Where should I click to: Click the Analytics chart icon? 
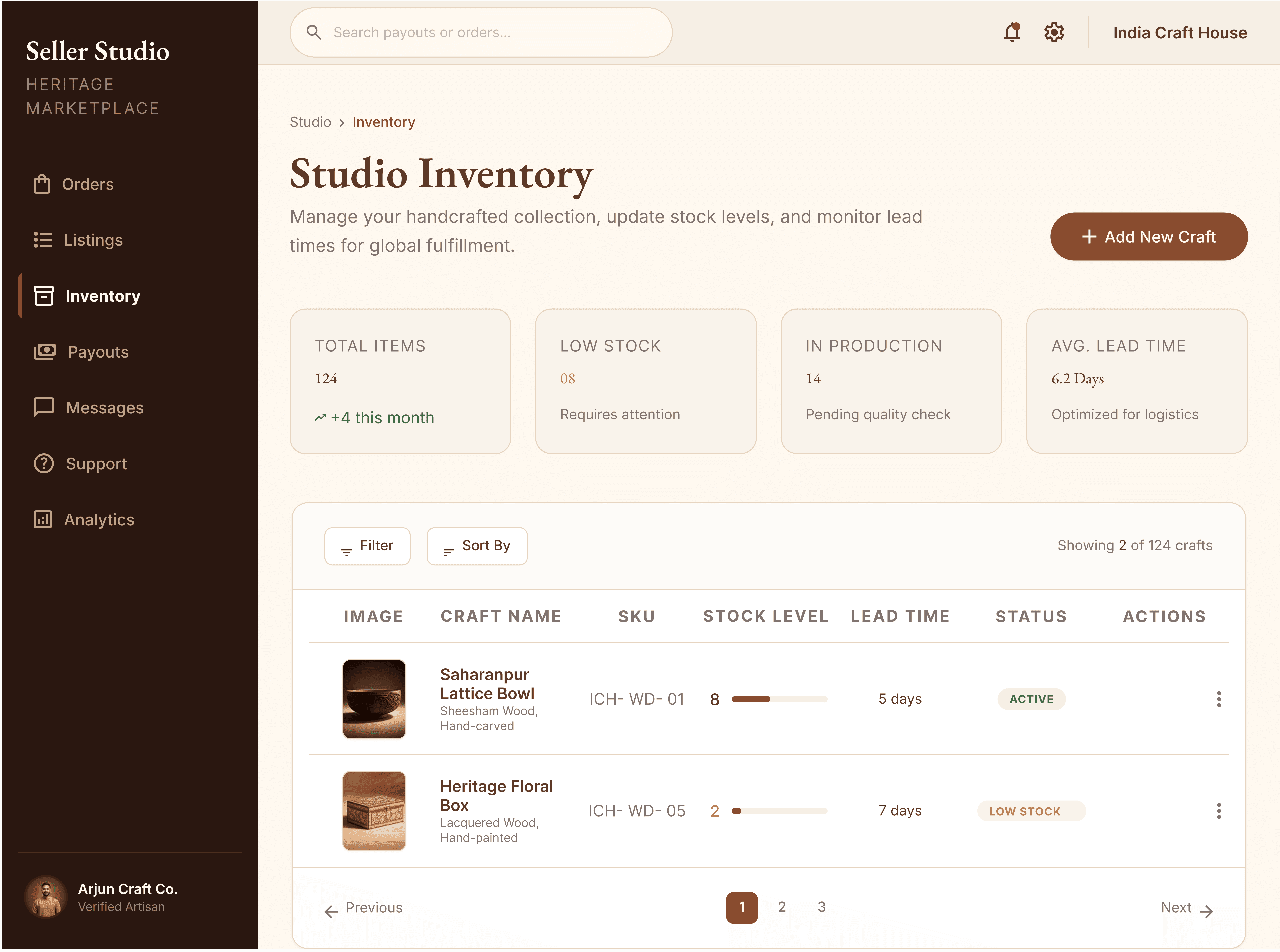pyautogui.click(x=43, y=519)
